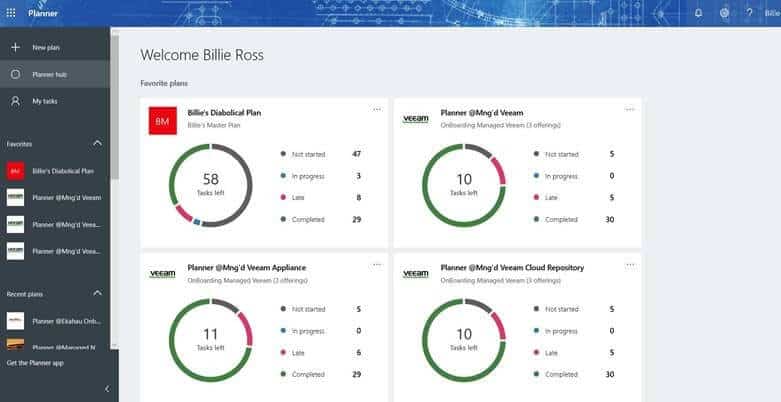The width and height of the screenshot is (781, 402).
Task: Open more options for Veeam Cloud Repository card
Action: [x=630, y=265]
